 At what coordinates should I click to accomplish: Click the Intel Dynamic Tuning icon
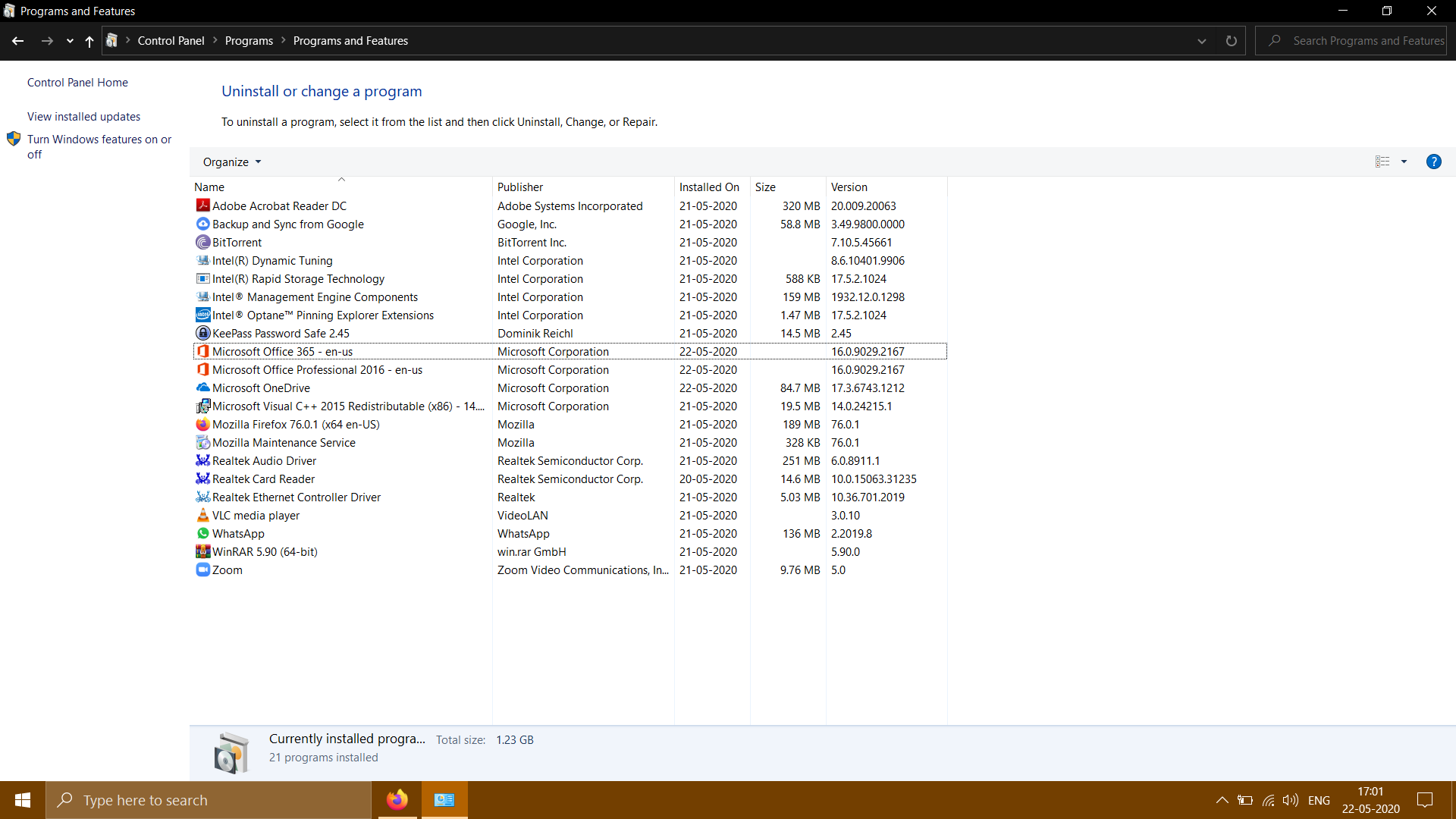(202, 260)
